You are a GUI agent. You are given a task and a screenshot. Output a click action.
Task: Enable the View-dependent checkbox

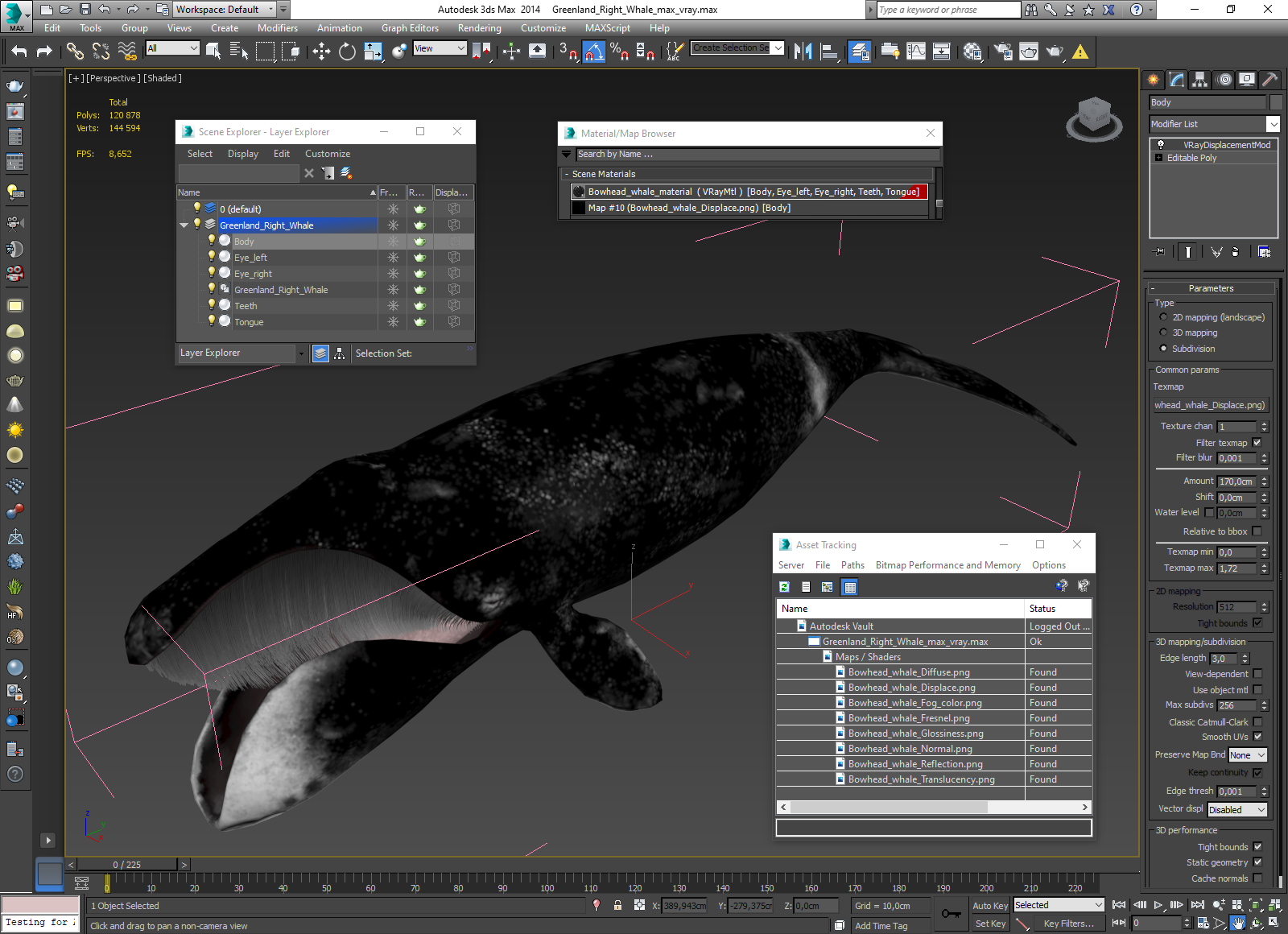coord(1257,674)
